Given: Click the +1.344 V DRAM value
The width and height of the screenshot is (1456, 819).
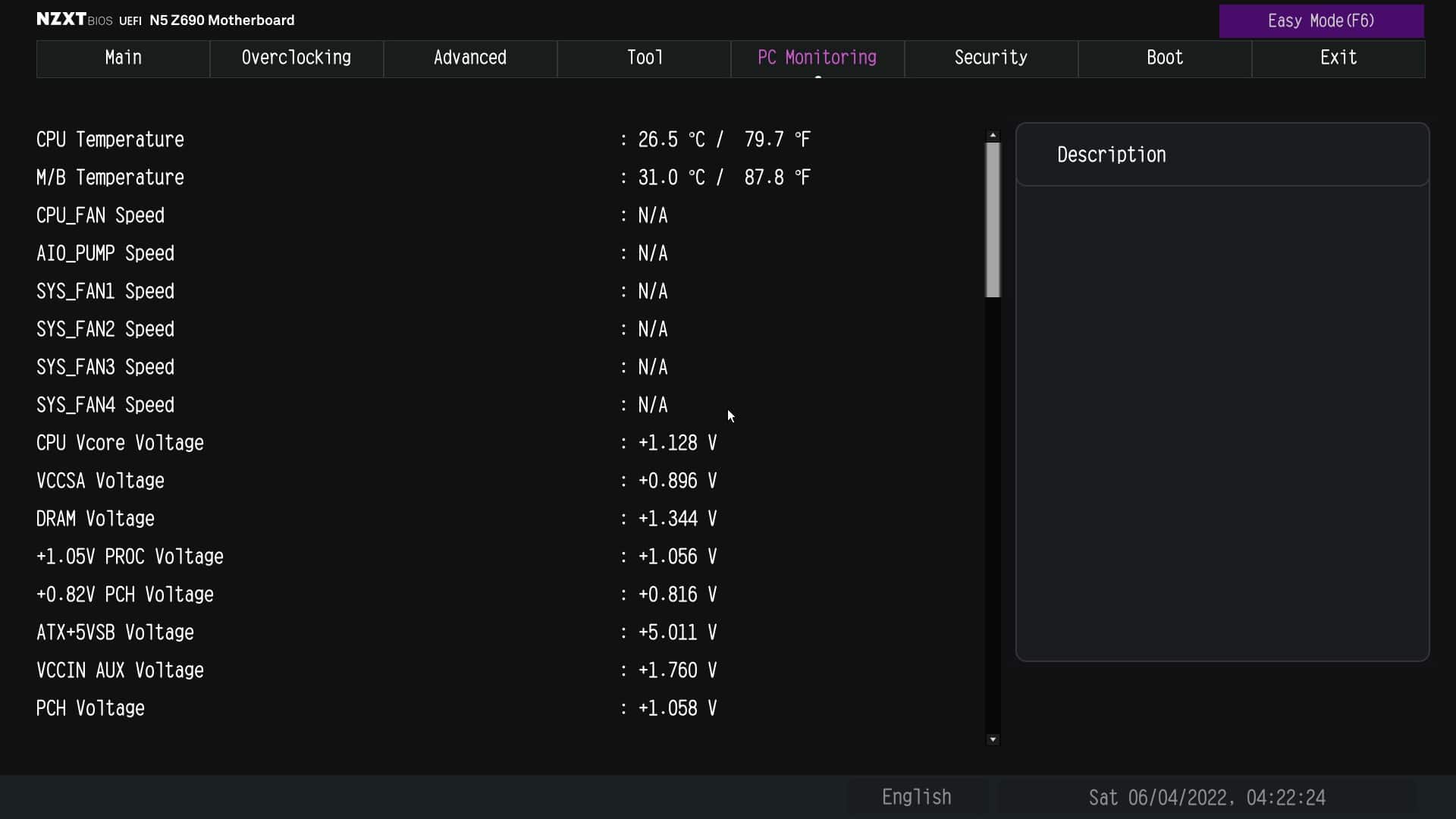Looking at the screenshot, I should click(677, 519).
